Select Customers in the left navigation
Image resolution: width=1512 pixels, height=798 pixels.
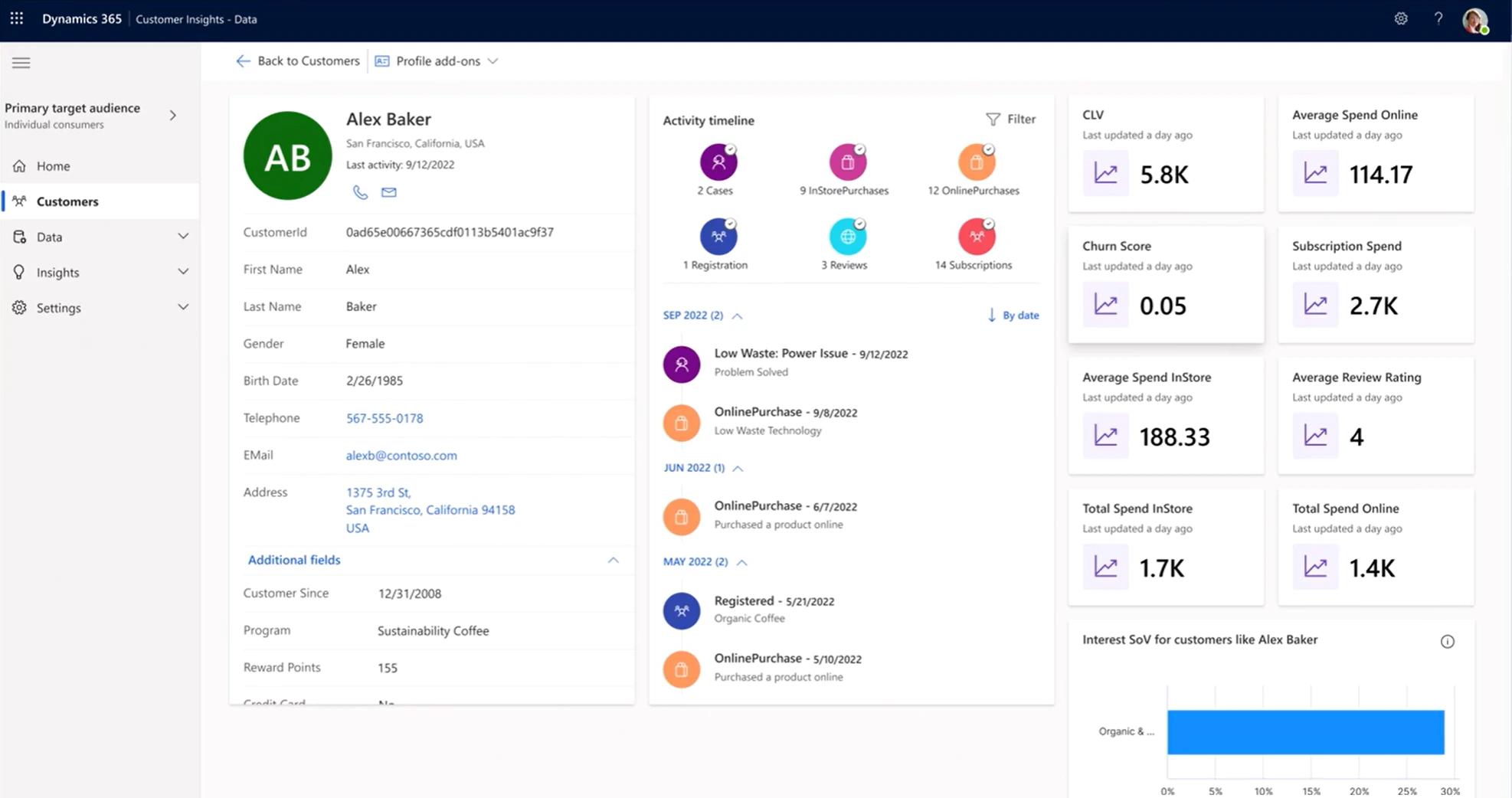(x=67, y=201)
